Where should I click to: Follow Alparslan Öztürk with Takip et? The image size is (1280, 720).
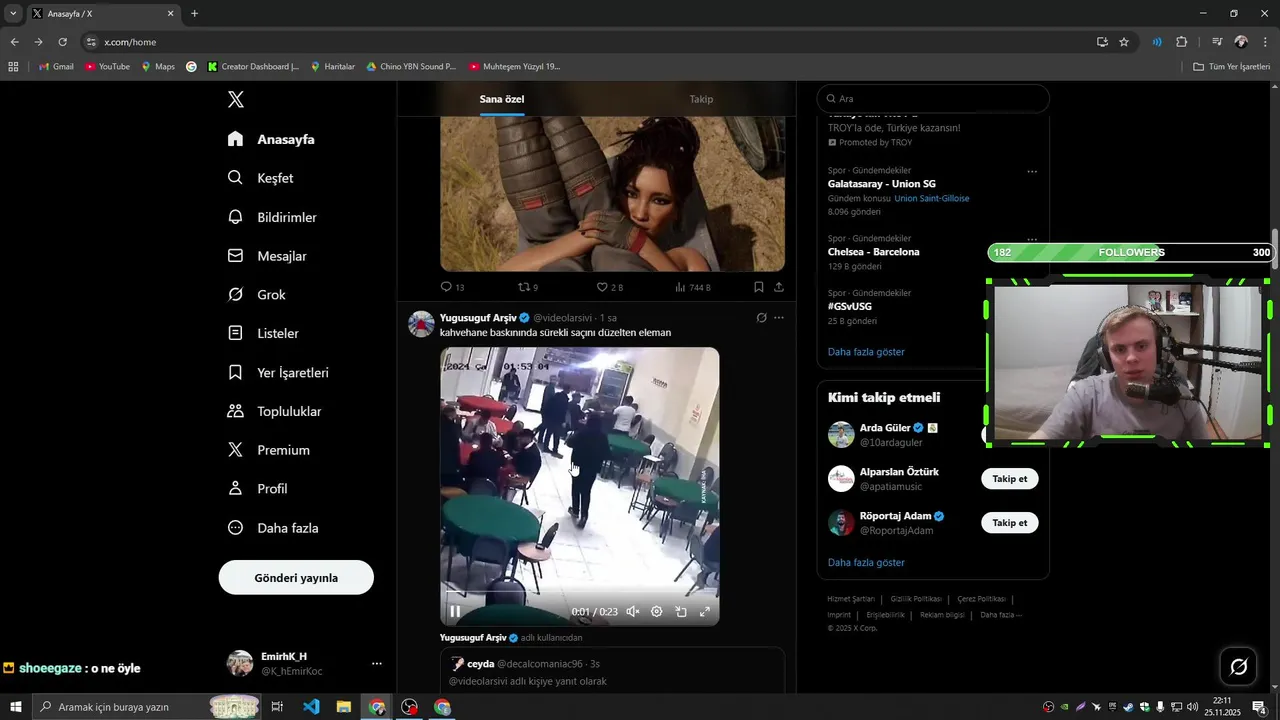click(1010, 479)
